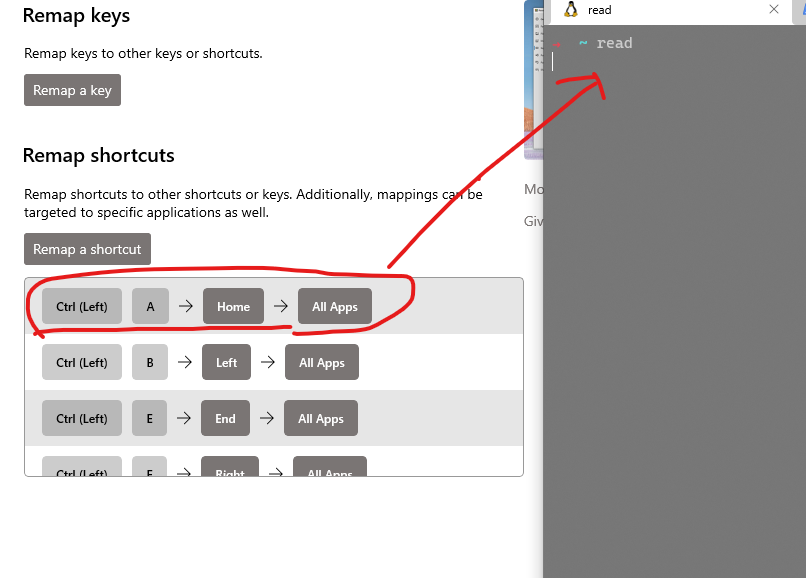Image resolution: width=806 pixels, height=578 pixels.
Task: Click the Left mapped key chip
Action: tap(226, 363)
